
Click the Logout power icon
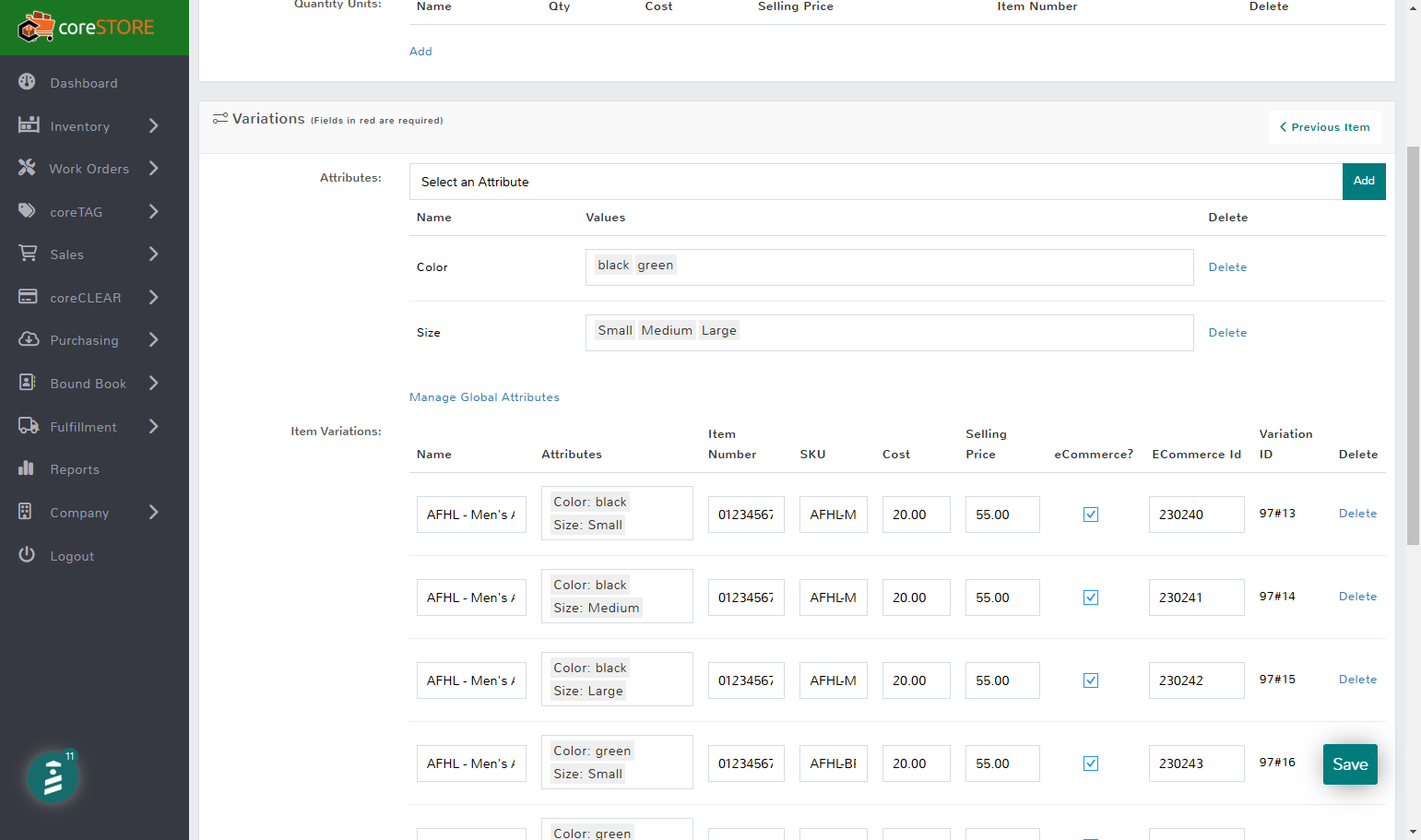(27, 555)
